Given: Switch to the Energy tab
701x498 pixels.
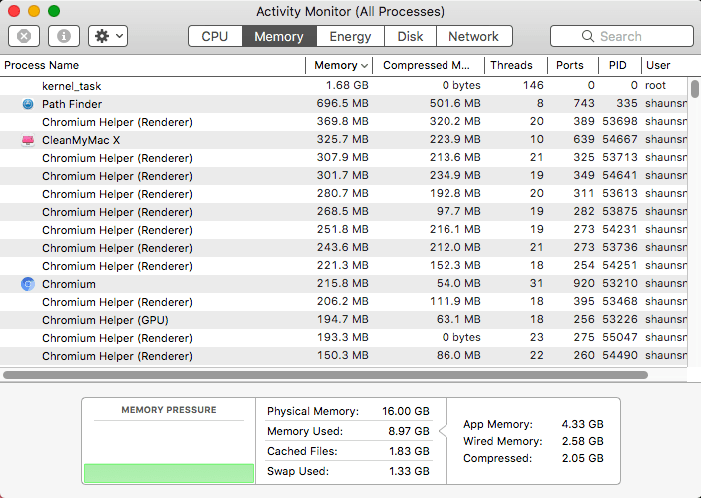Looking at the screenshot, I should 350,36.
